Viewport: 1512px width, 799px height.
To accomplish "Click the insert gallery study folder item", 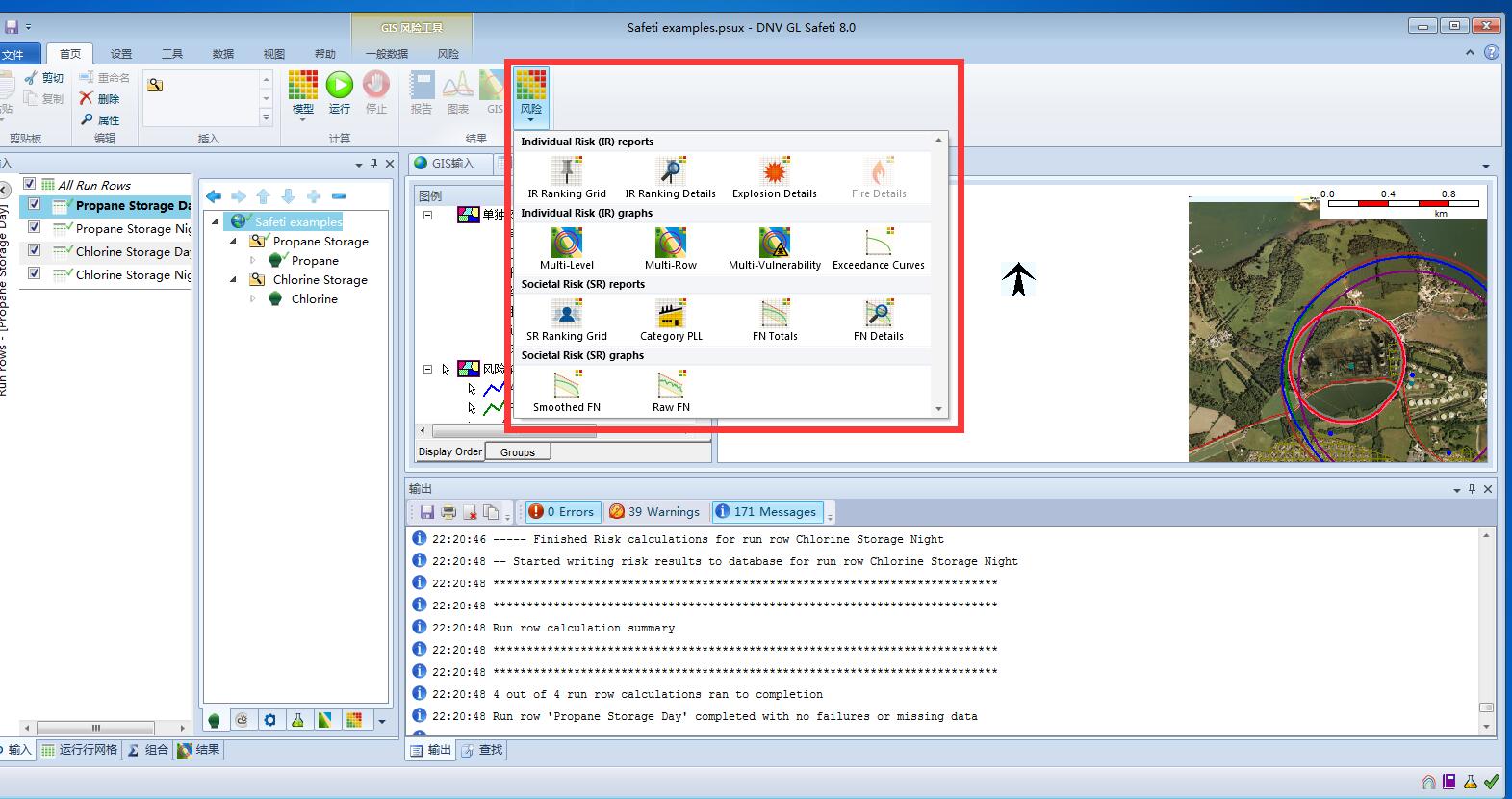I will pos(155,85).
